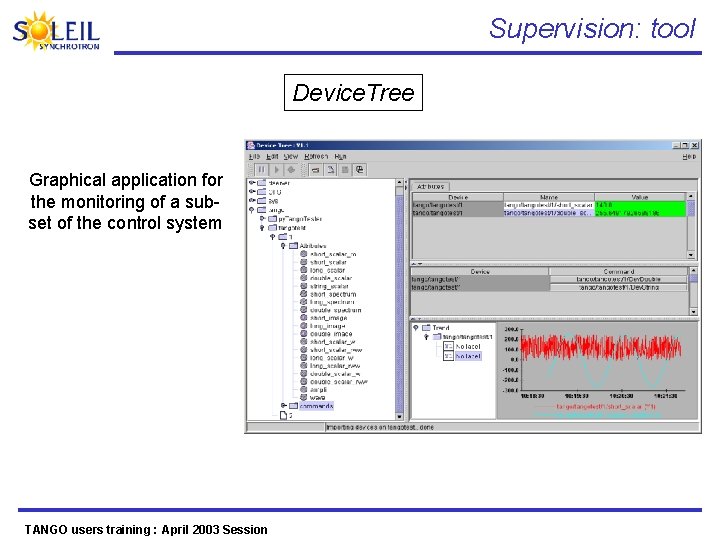Open the Run menu
720x540 pixels.
[x=340, y=157]
